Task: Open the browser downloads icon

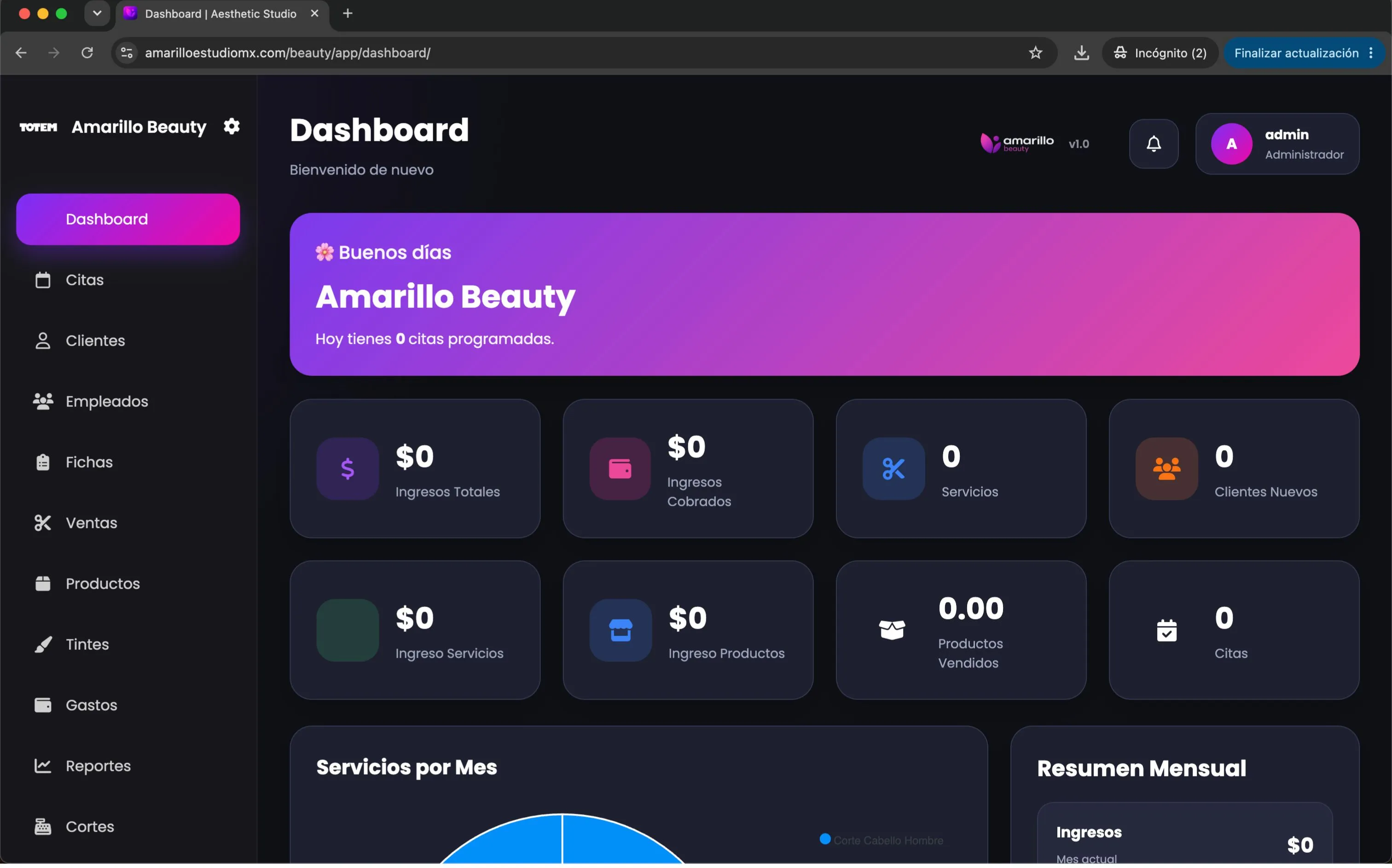Action: coord(1081,53)
